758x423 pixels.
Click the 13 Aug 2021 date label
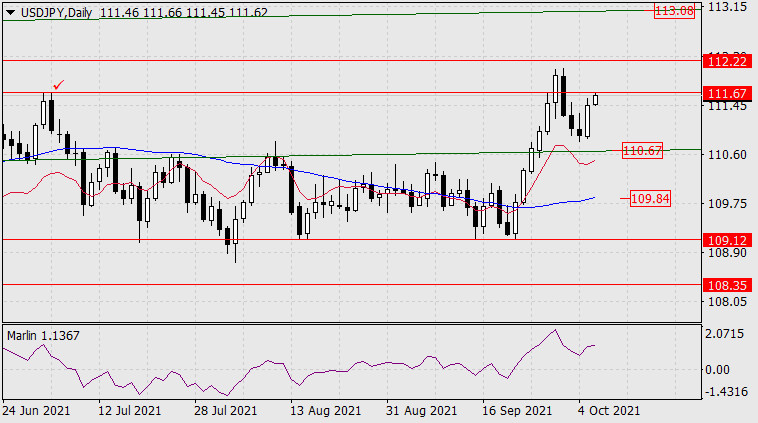325,411
